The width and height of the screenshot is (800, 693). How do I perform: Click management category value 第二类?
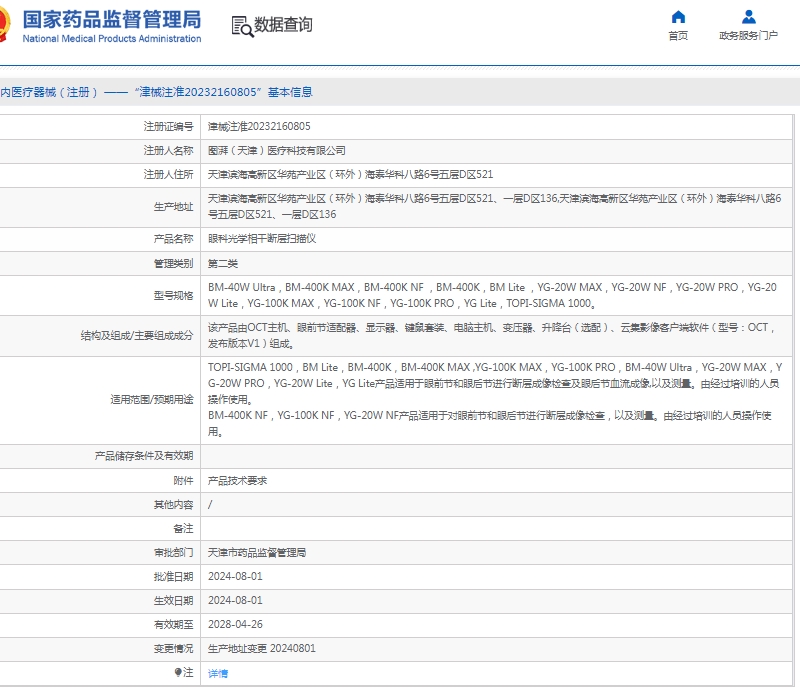(222, 263)
